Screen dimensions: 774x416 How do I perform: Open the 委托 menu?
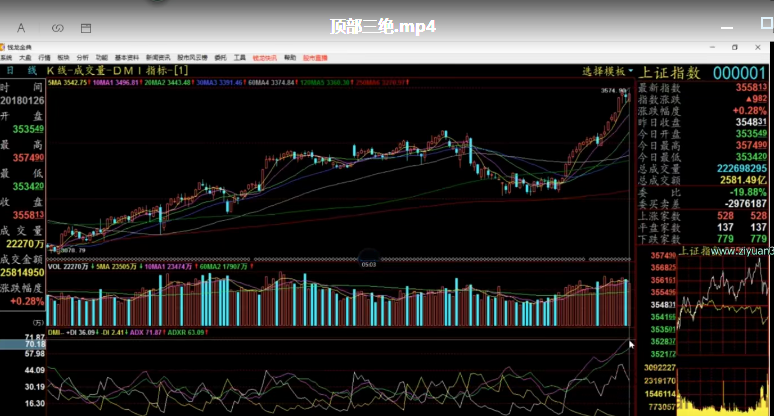220,58
